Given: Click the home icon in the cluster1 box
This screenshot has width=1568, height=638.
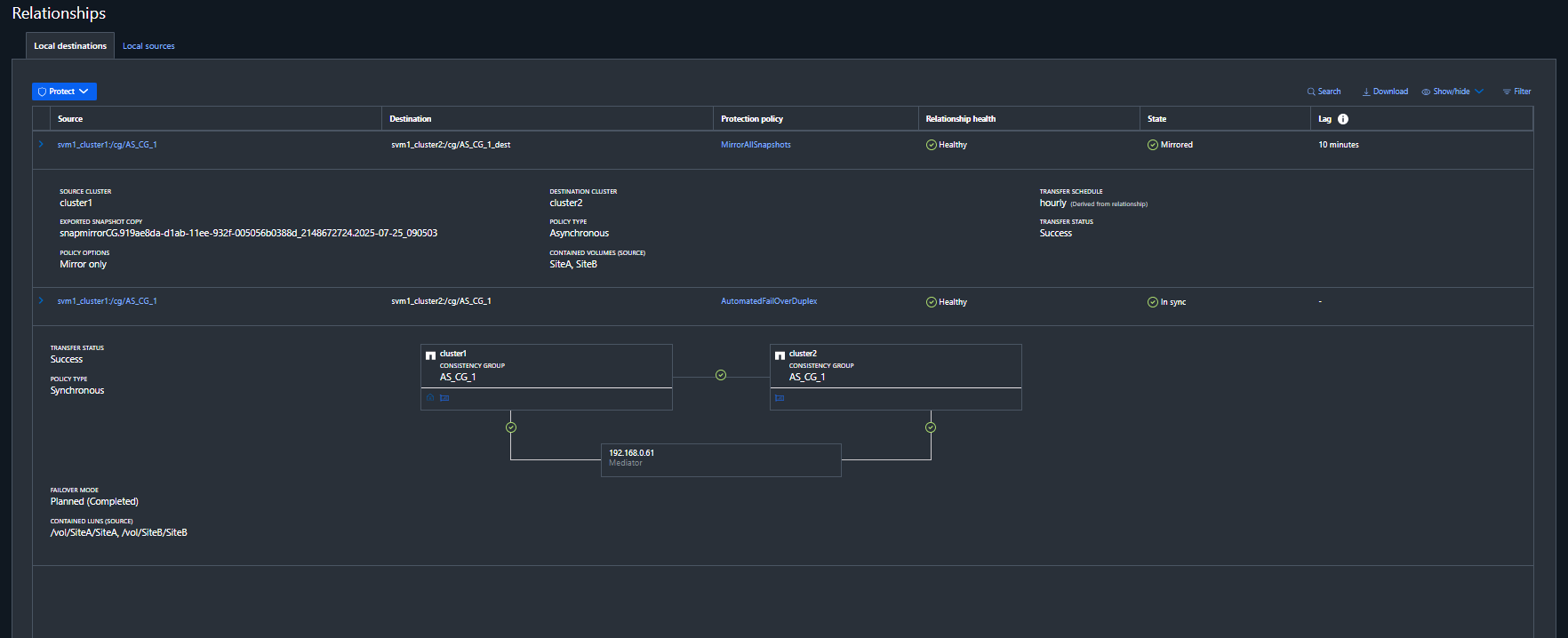Looking at the screenshot, I should [x=430, y=398].
